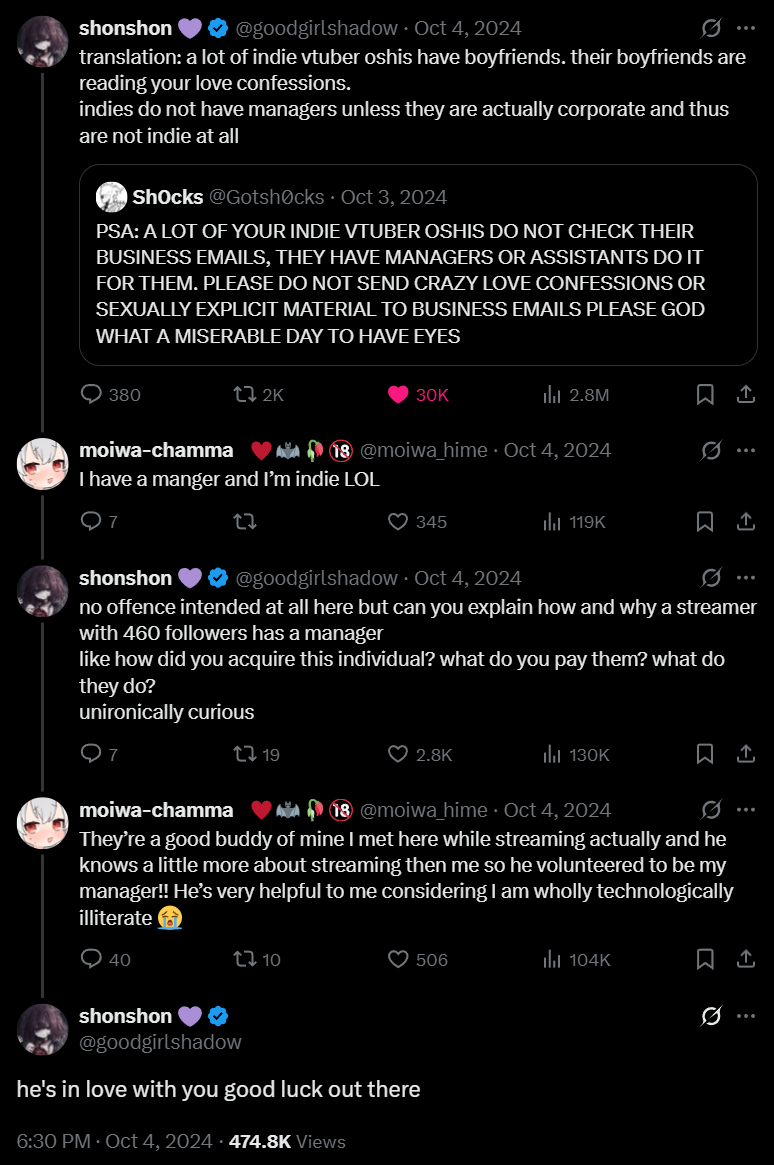Bookmark shonshon's first tweet
This screenshot has height=1165, width=774.
[x=705, y=394]
